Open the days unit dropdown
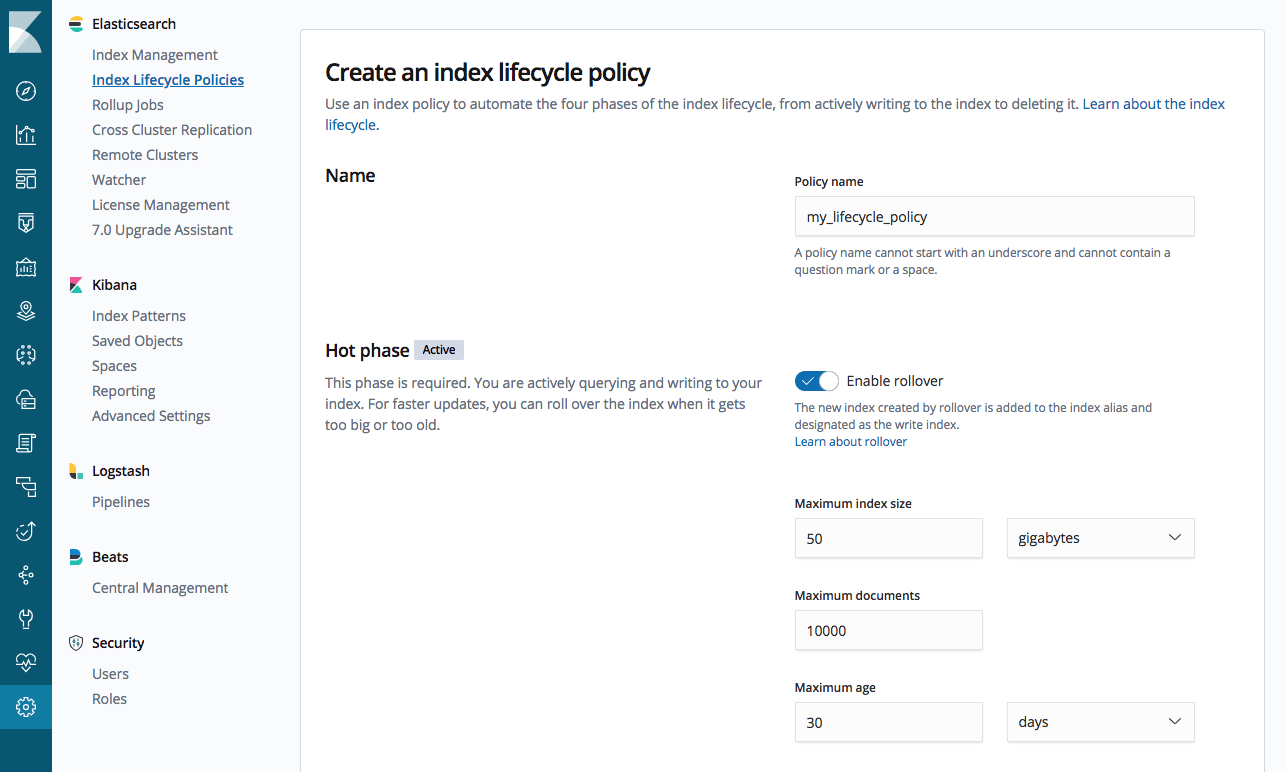The height and width of the screenshot is (772, 1287). coord(1100,721)
